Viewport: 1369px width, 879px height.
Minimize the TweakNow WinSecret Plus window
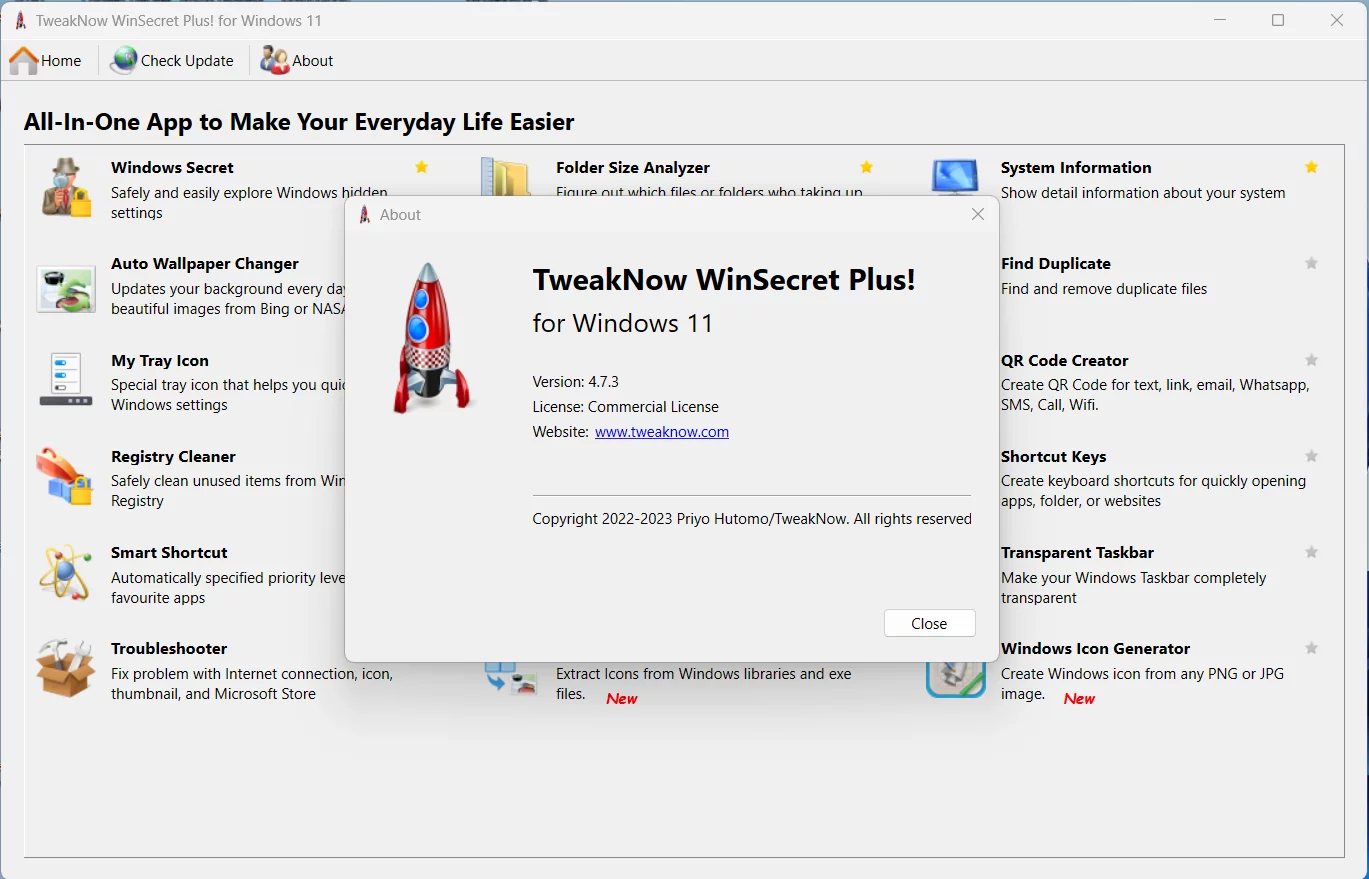click(1220, 20)
